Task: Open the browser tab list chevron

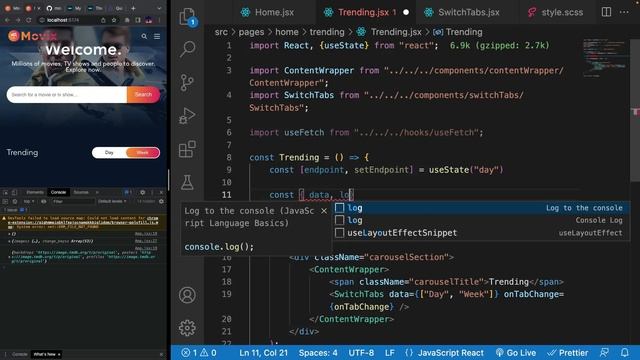Action: [159, 8]
